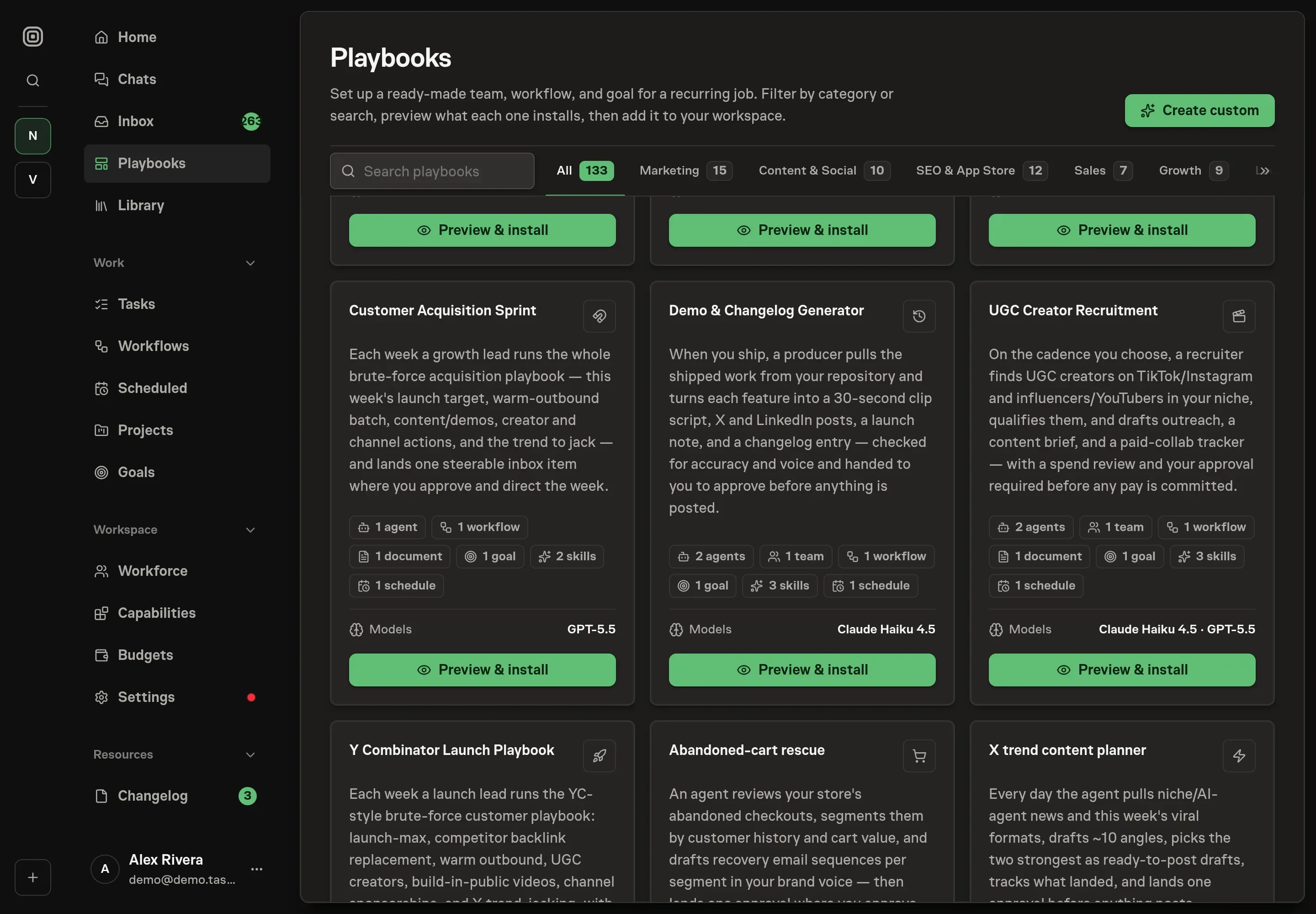Filter by the Sales tab
1316x914 pixels.
tap(1103, 170)
